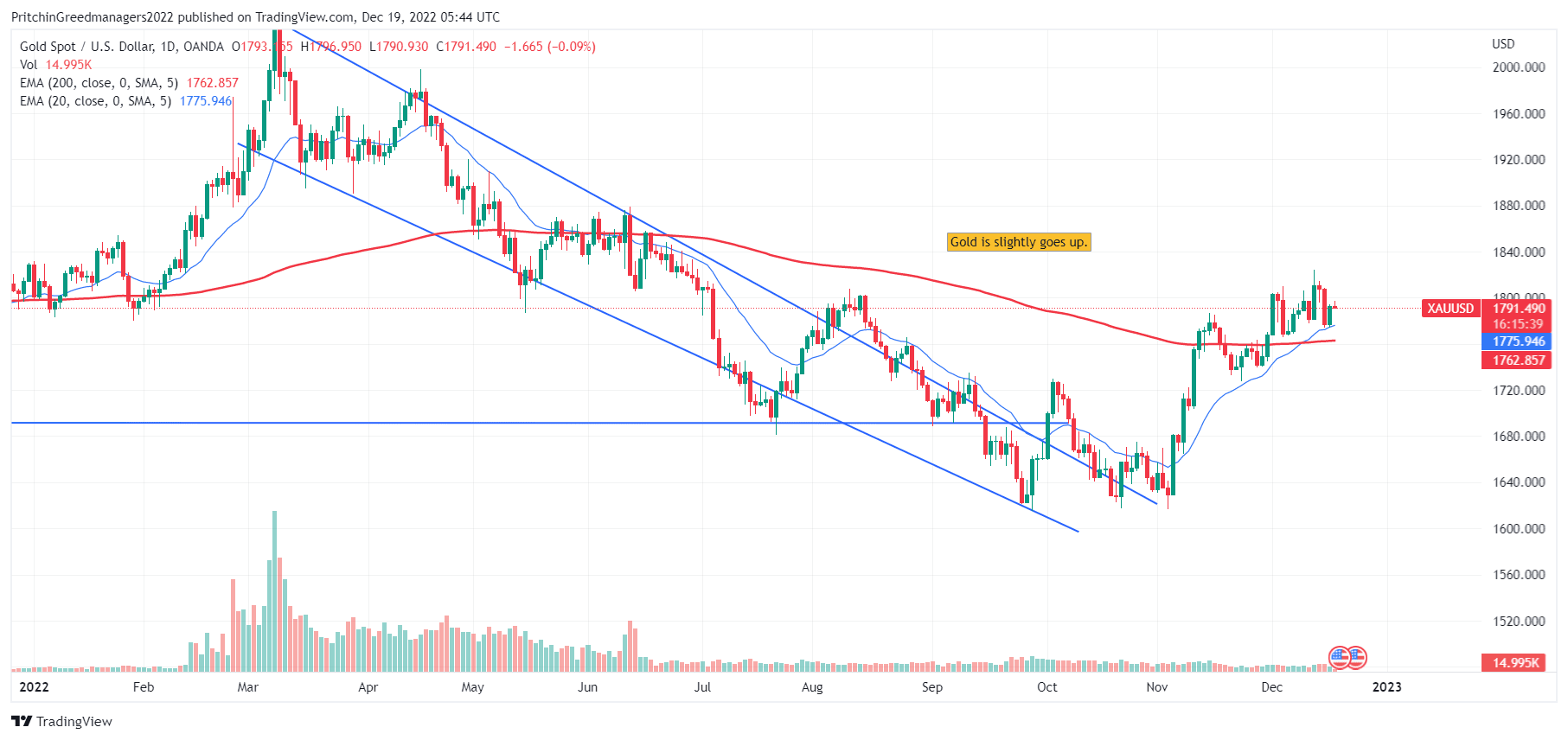Click the 1520.000 price axis label
Viewport: 1568px width, 740px height.
pyautogui.click(x=1519, y=622)
